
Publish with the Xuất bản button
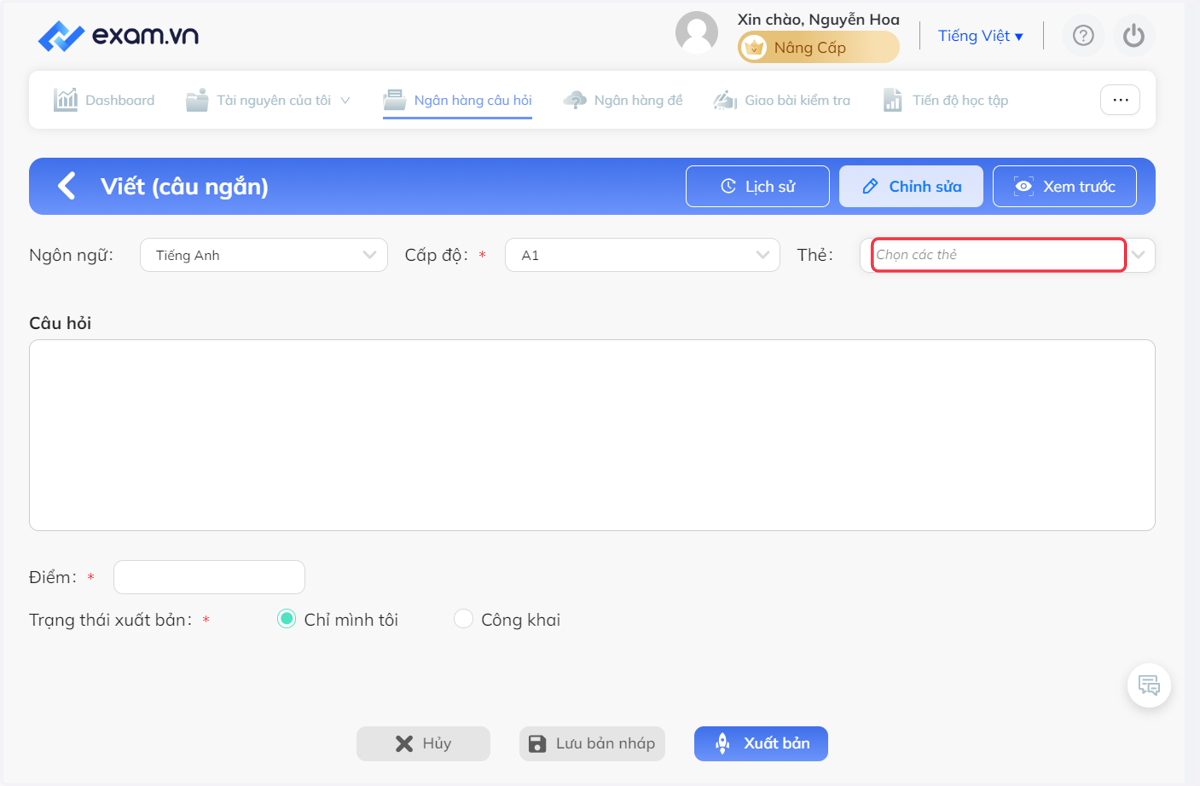click(761, 744)
